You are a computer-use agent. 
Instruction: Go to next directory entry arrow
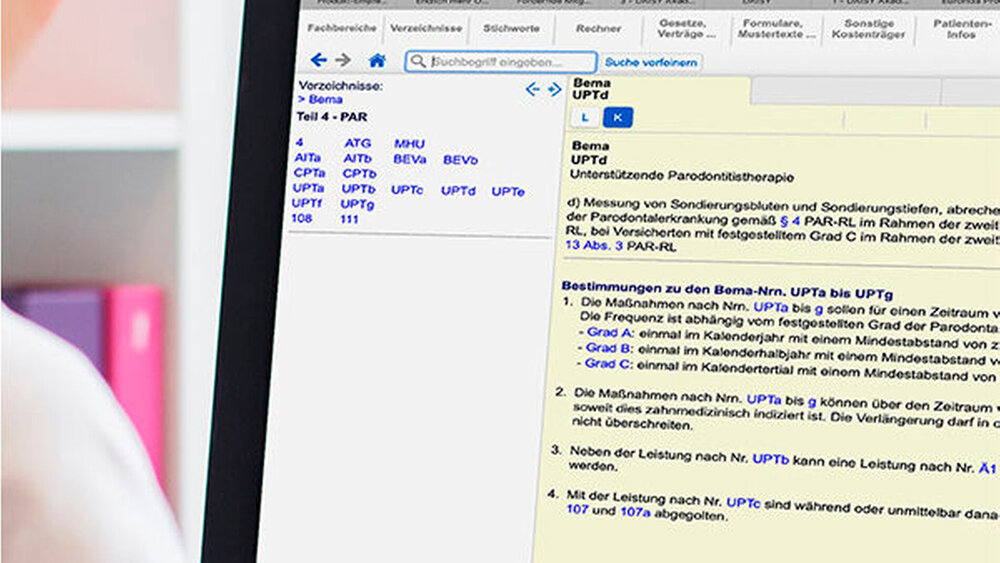[554, 90]
